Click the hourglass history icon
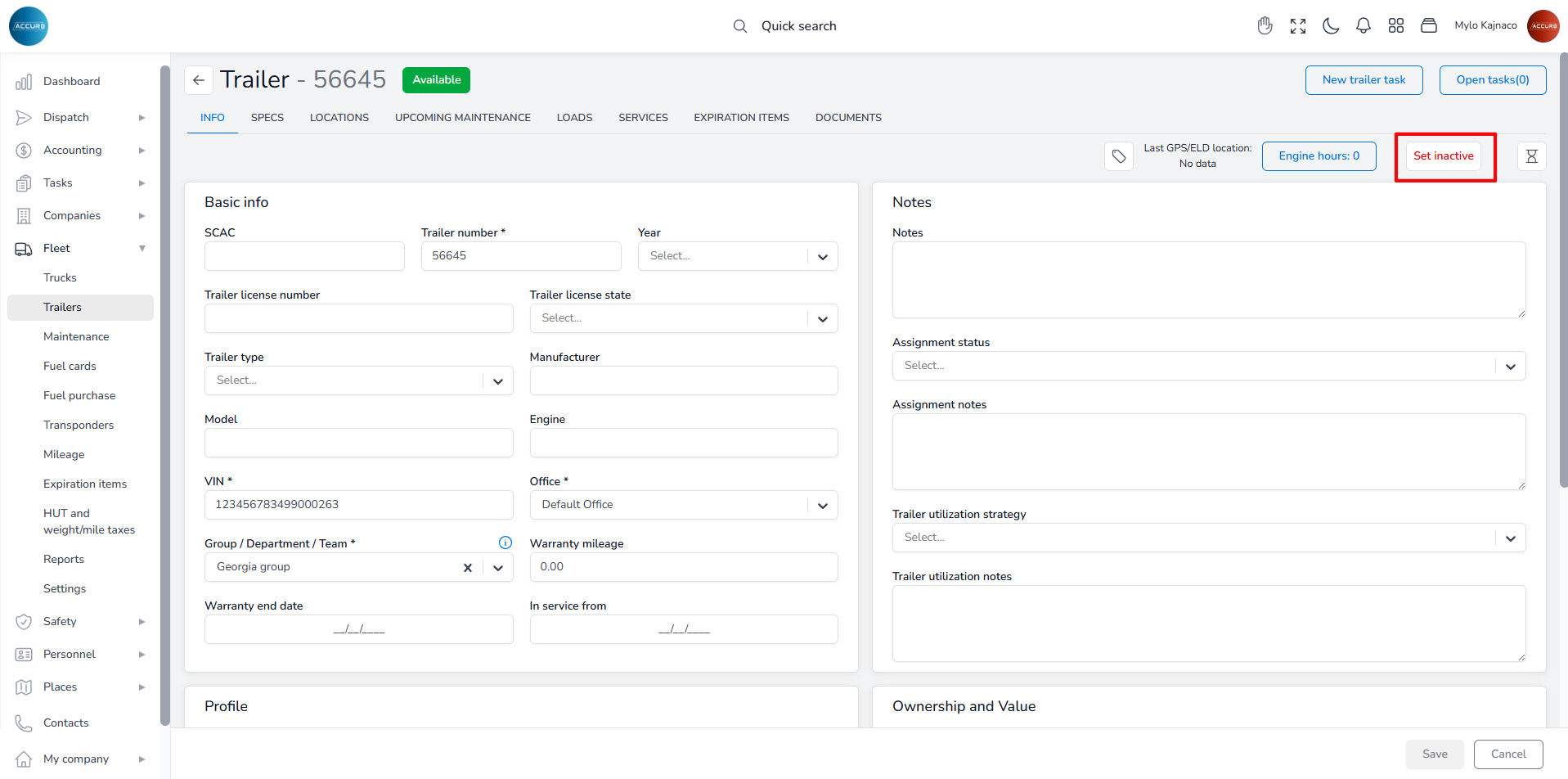Image resolution: width=1568 pixels, height=779 pixels. coord(1531,156)
